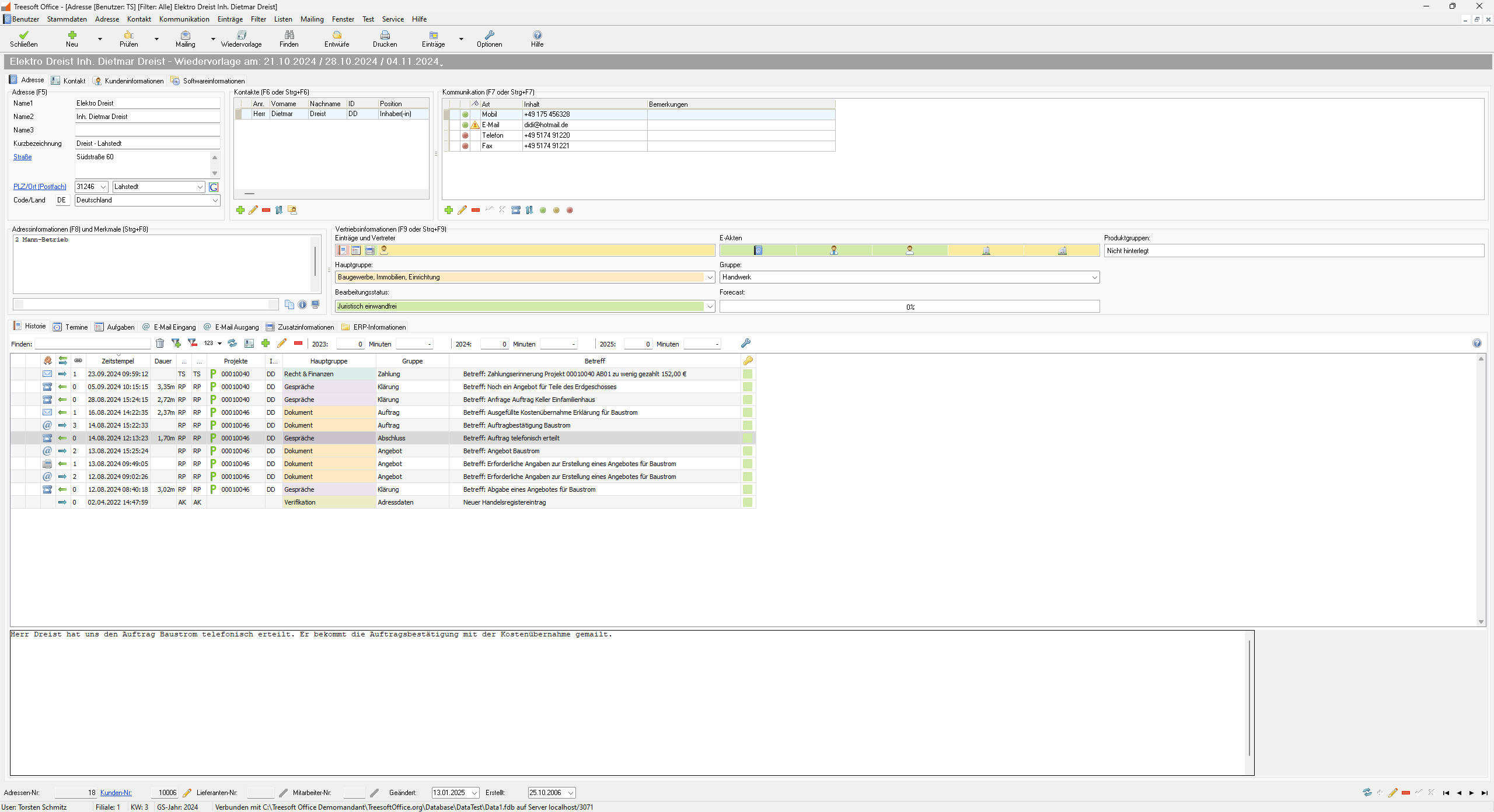
Task: Click trash icon next to Finden field
Action: point(160,344)
